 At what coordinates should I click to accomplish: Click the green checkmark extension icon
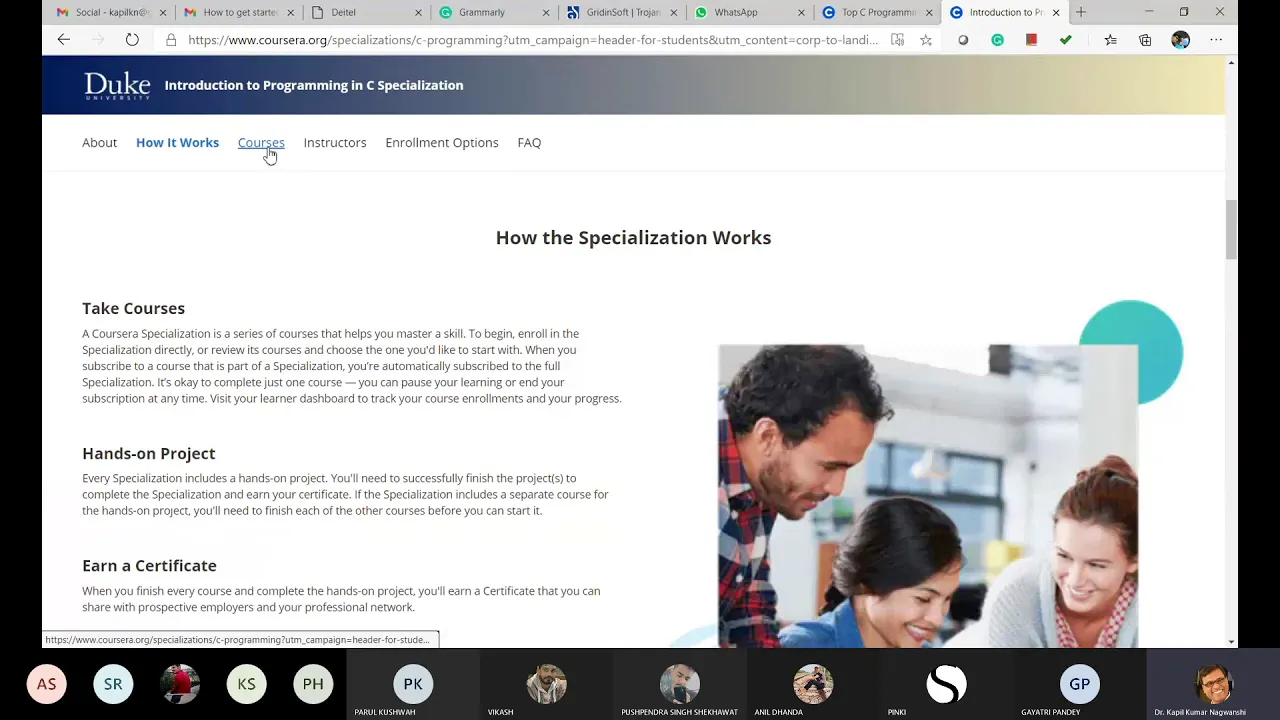pyautogui.click(x=1065, y=40)
